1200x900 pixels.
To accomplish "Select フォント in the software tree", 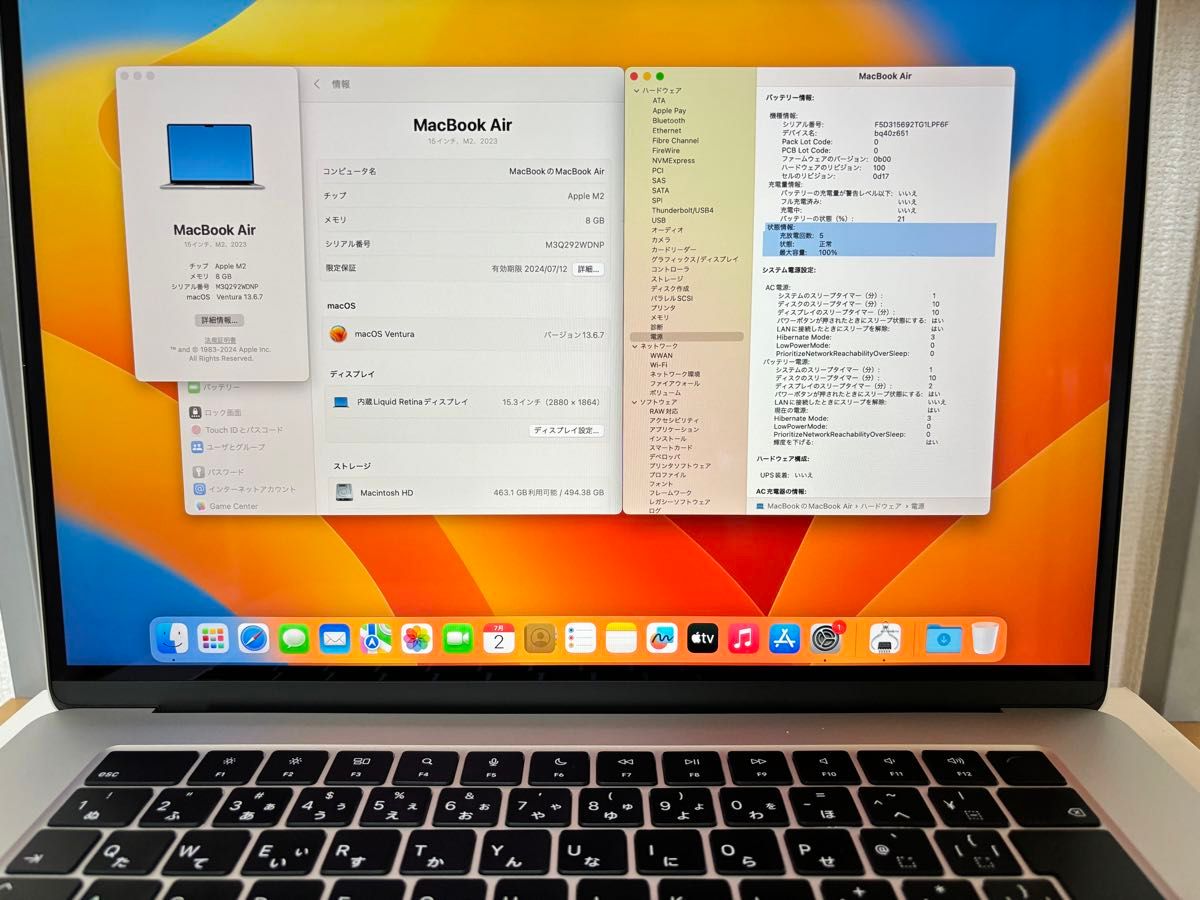I will pos(661,484).
